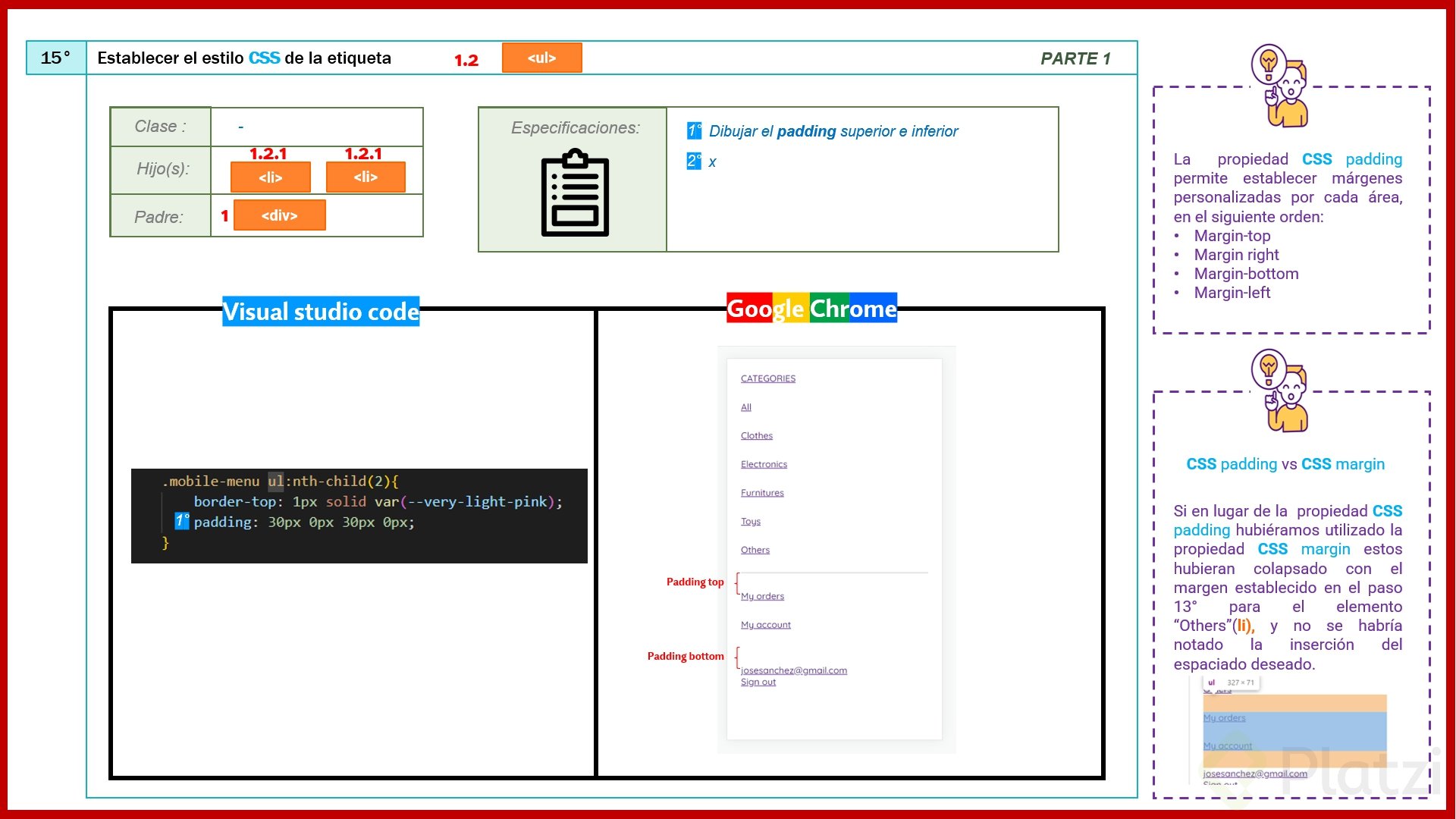This screenshot has height=819, width=1456.
Task: Click the josesanchez@gmail.com account email
Action: [x=793, y=670]
